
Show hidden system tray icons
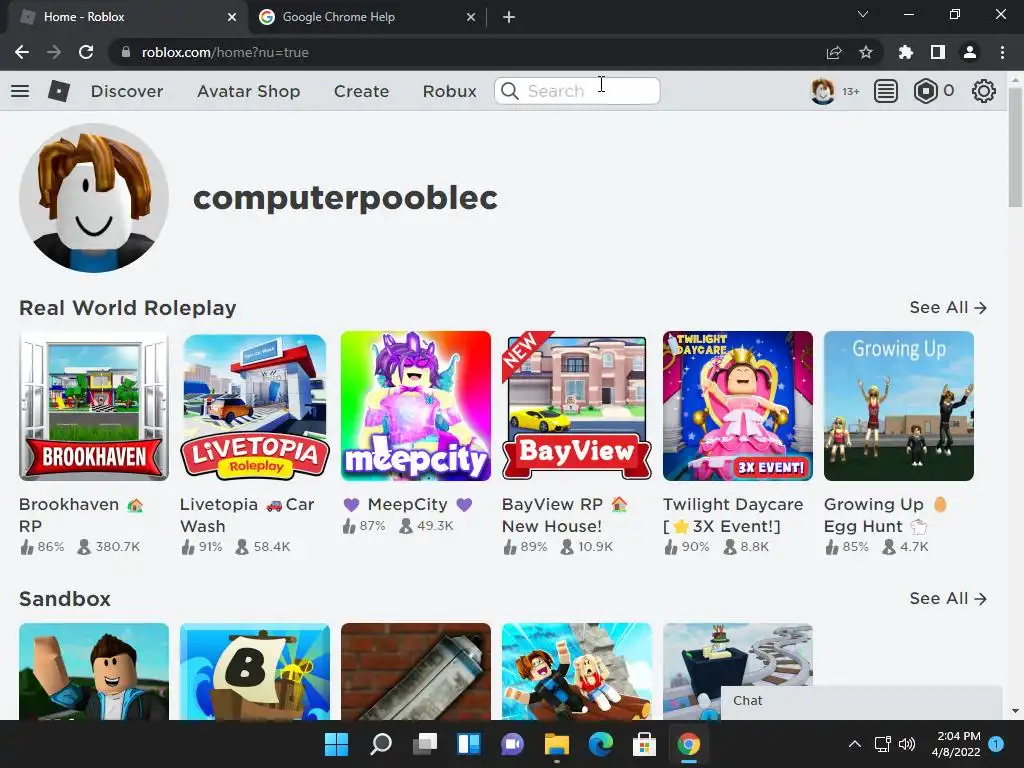[x=854, y=744]
